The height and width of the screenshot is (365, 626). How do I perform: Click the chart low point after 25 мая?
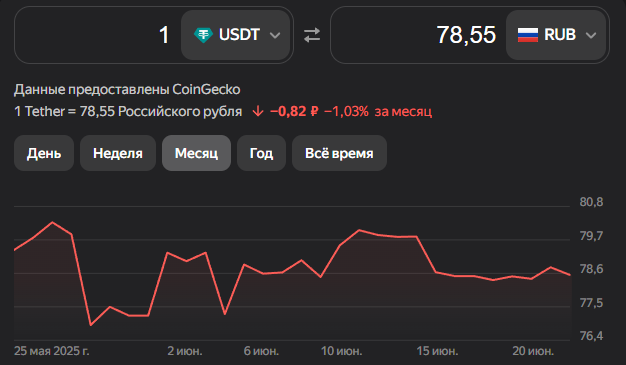(x=91, y=325)
